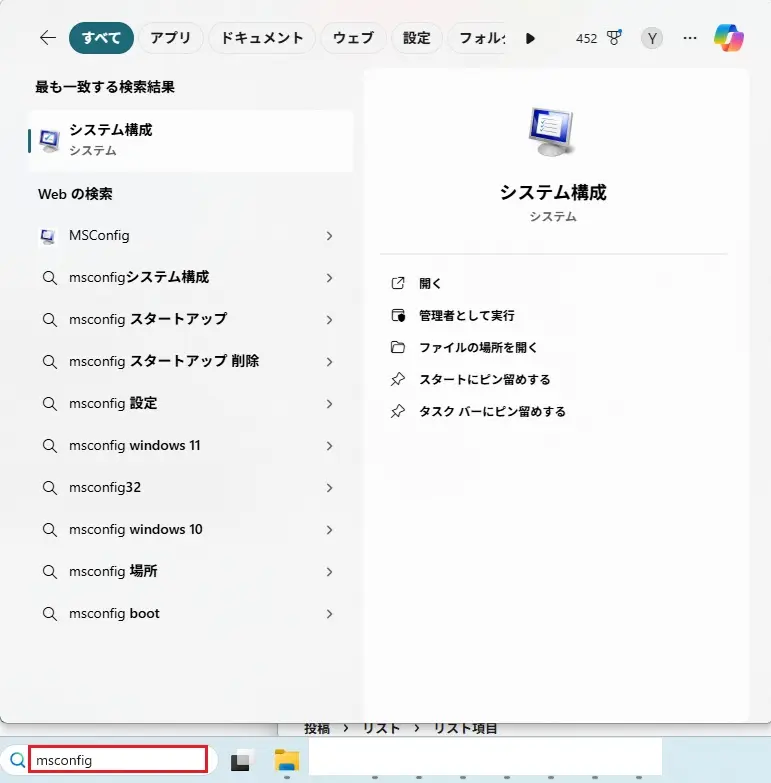771x783 pixels.
Task: Choose タスク バーにピン留めする
Action: pos(492,411)
